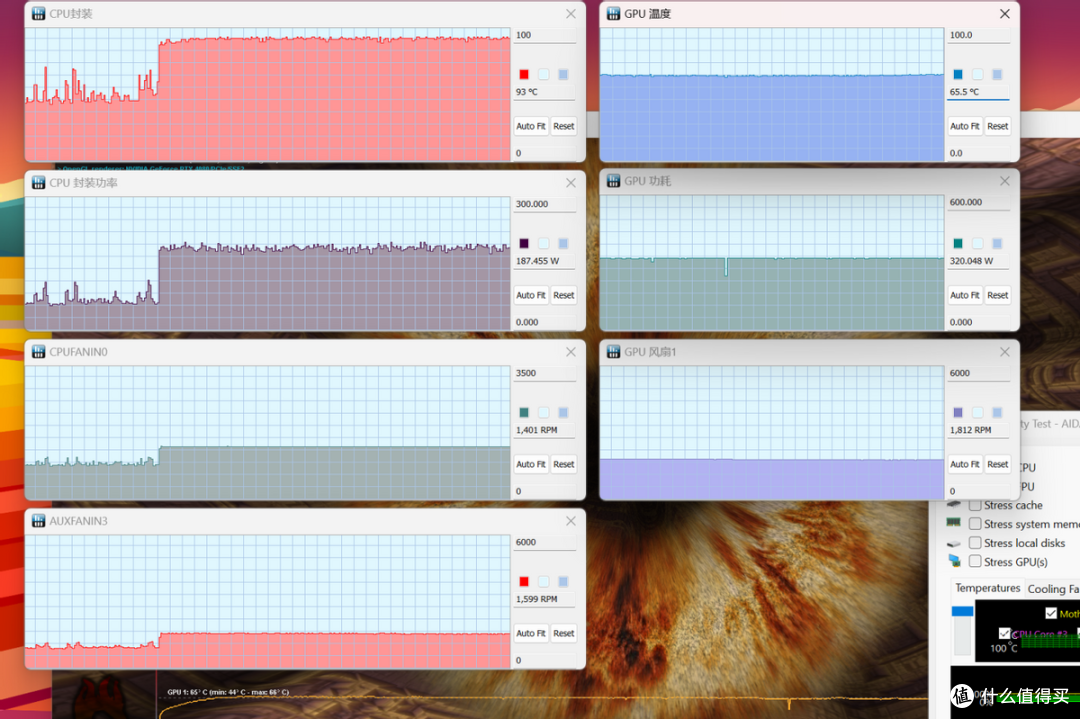Edit the 600.000 maximum field in GPU 功耗
This screenshot has height=719, width=1080.
(978, 202)
